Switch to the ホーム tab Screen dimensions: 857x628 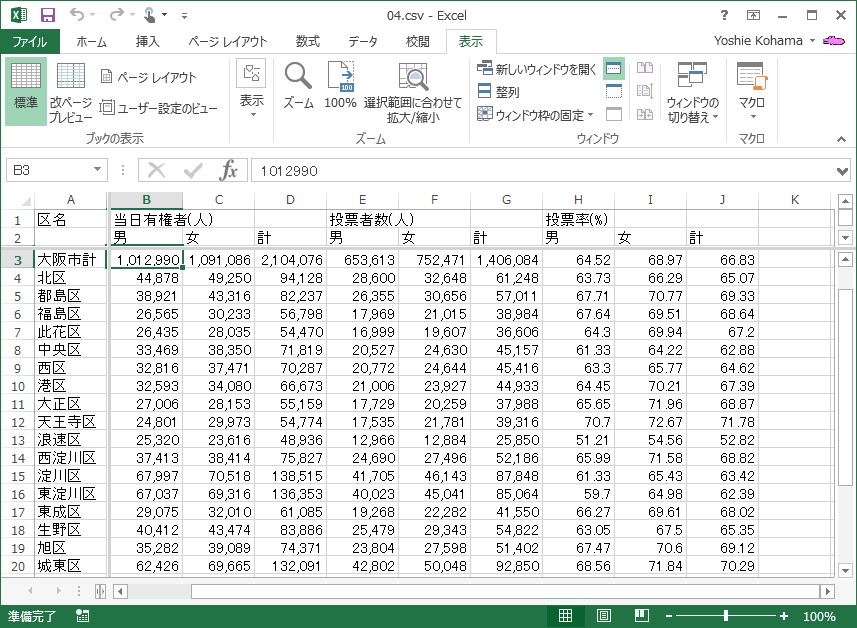91,42
